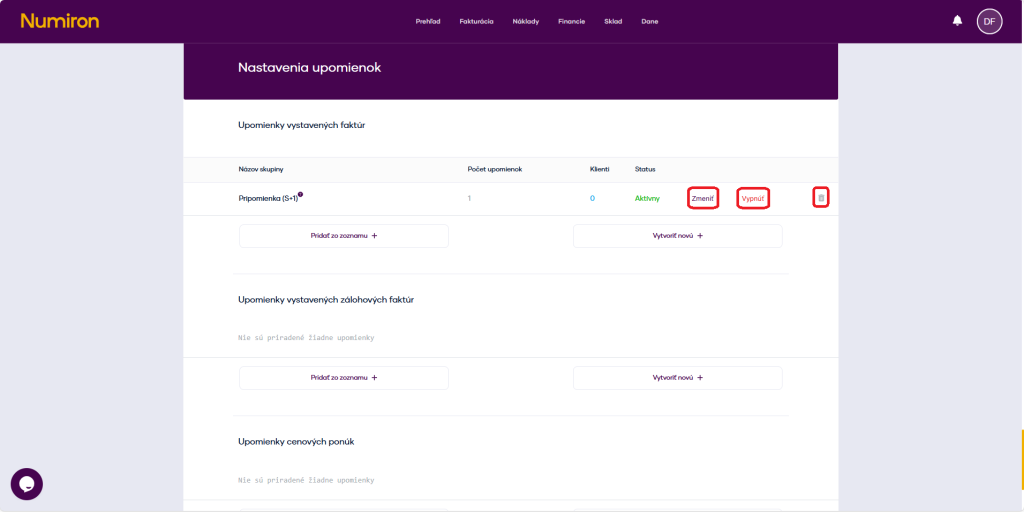Click Zmeniť to edit the reminder group

[x=703, y=198]
